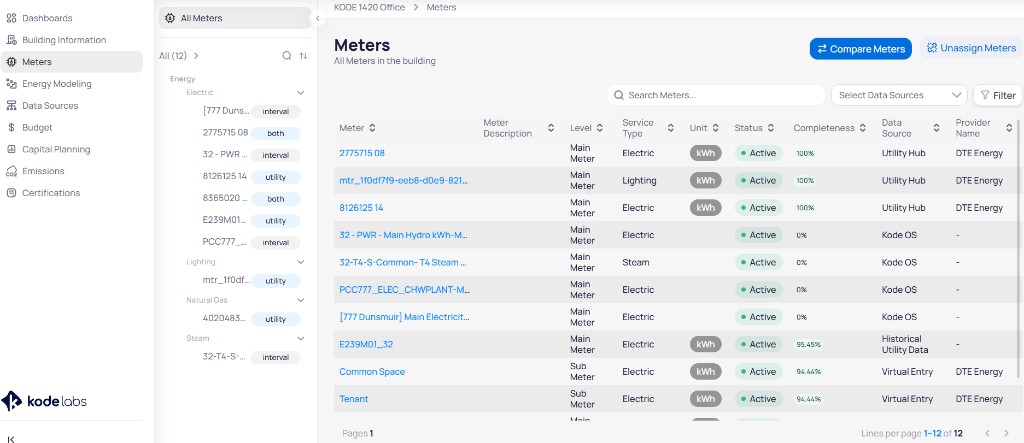Screen dimensions: 1024x443
Task: Open [777 Dunsmuir] Main Electricity meter
Action: pos(404,317)
